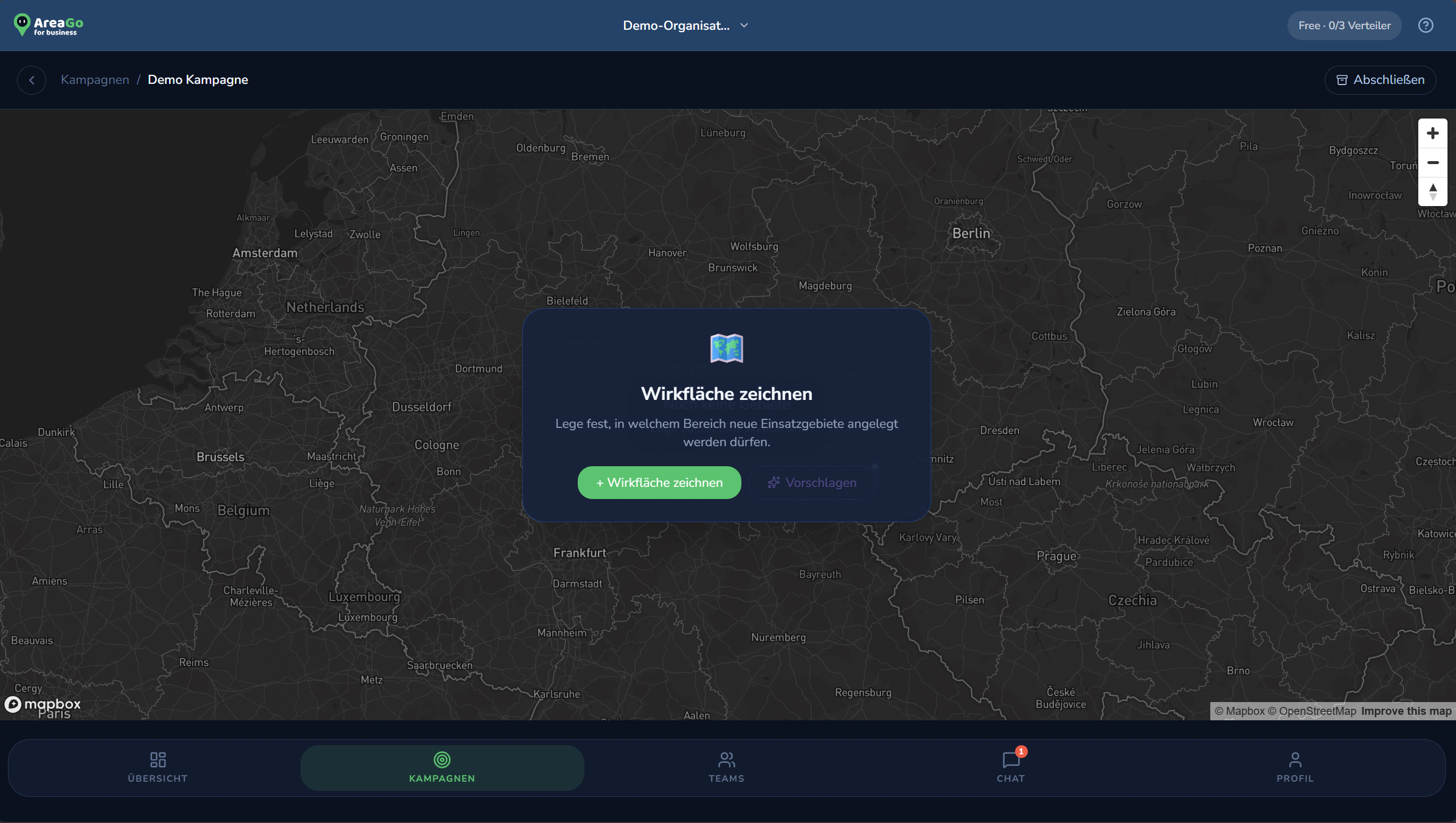Switch to the Teams tab
Screen dimensions: 1456x823
click(726, 768)
